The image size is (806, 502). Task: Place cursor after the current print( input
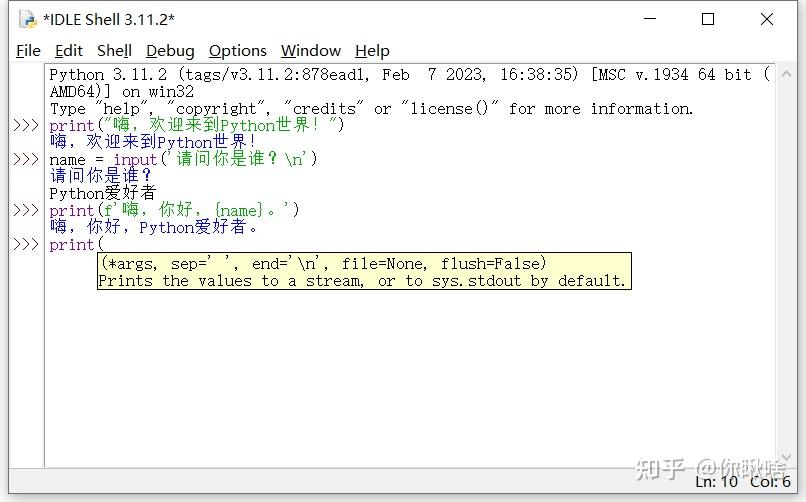point(105,245)
